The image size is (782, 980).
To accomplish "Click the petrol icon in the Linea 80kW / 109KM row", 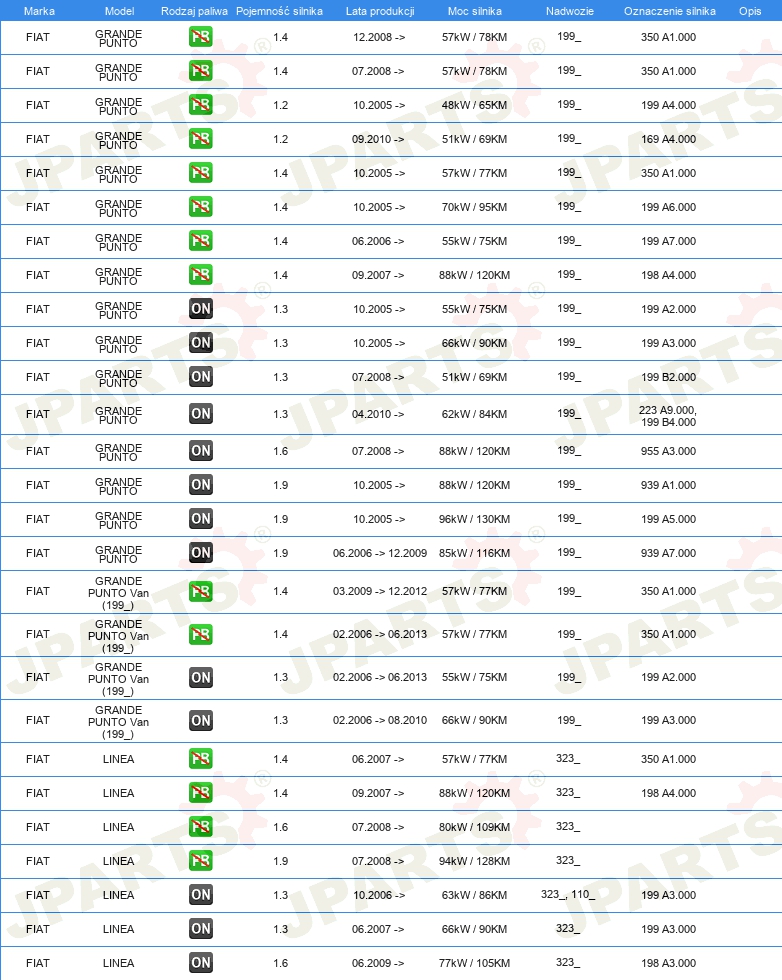I will 201,827.
